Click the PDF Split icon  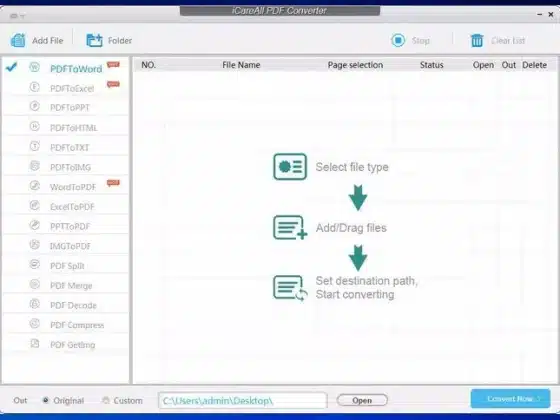point(35,264)
